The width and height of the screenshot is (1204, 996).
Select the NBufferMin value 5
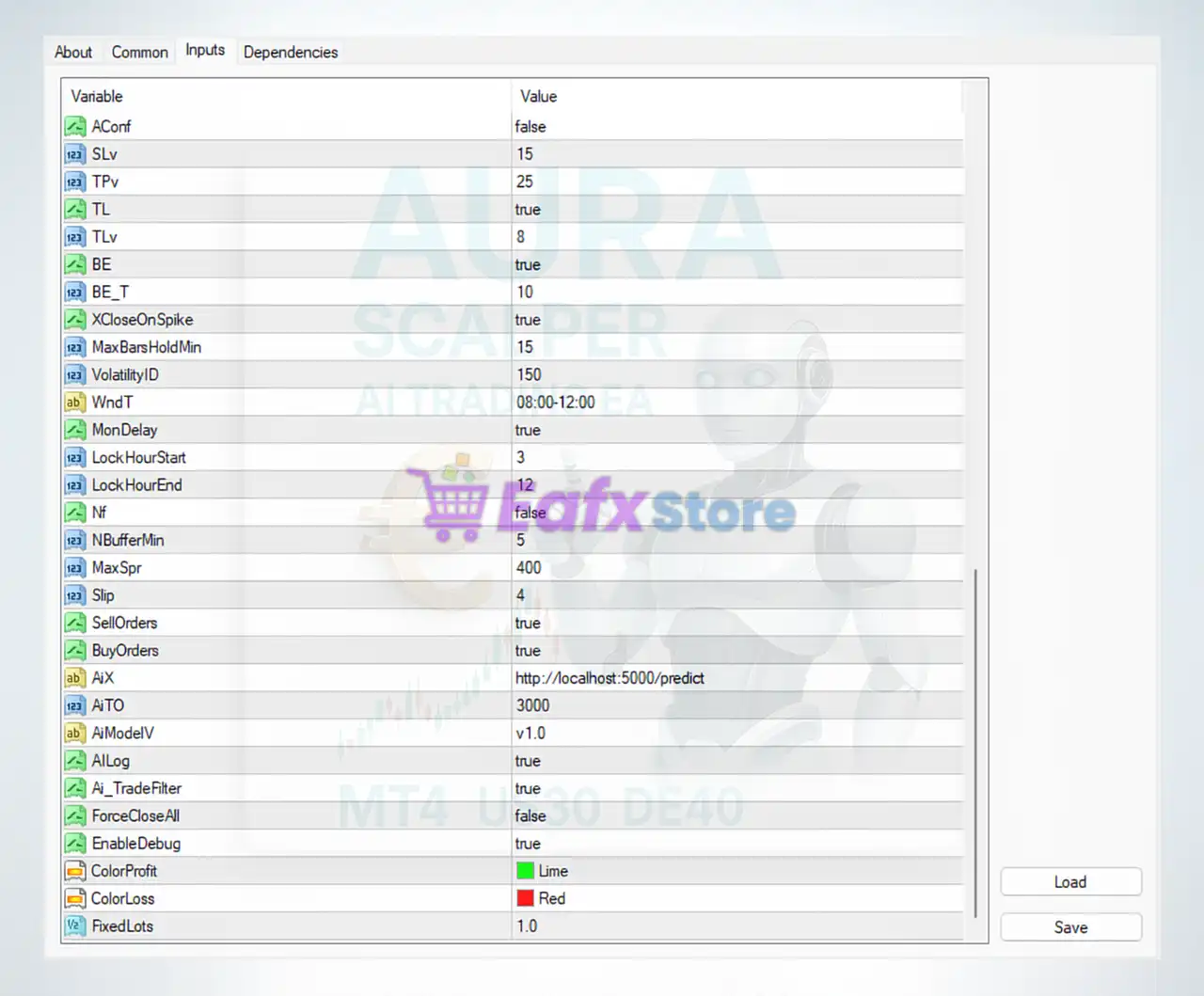point(520,540)
